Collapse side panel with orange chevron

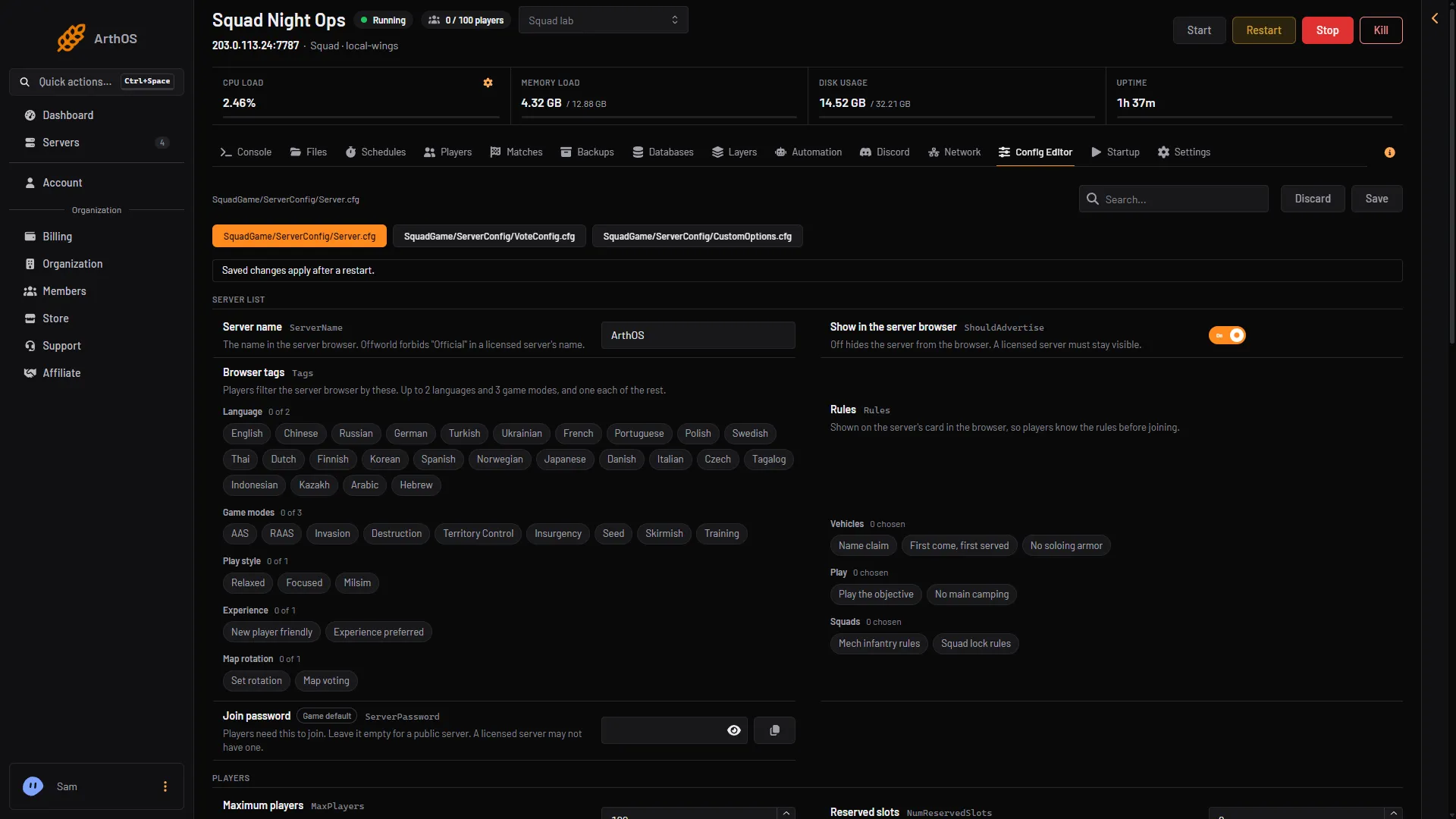coord(1435,18)
